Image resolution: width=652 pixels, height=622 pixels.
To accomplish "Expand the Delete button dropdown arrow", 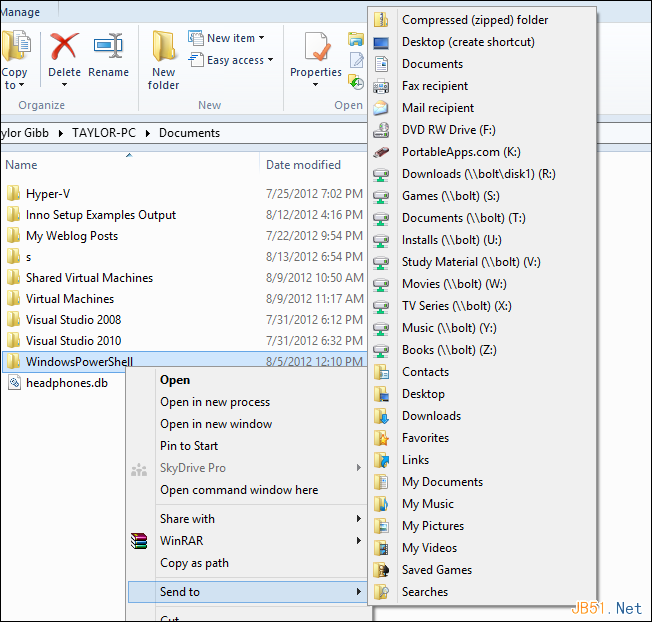I will coord(64,85).
